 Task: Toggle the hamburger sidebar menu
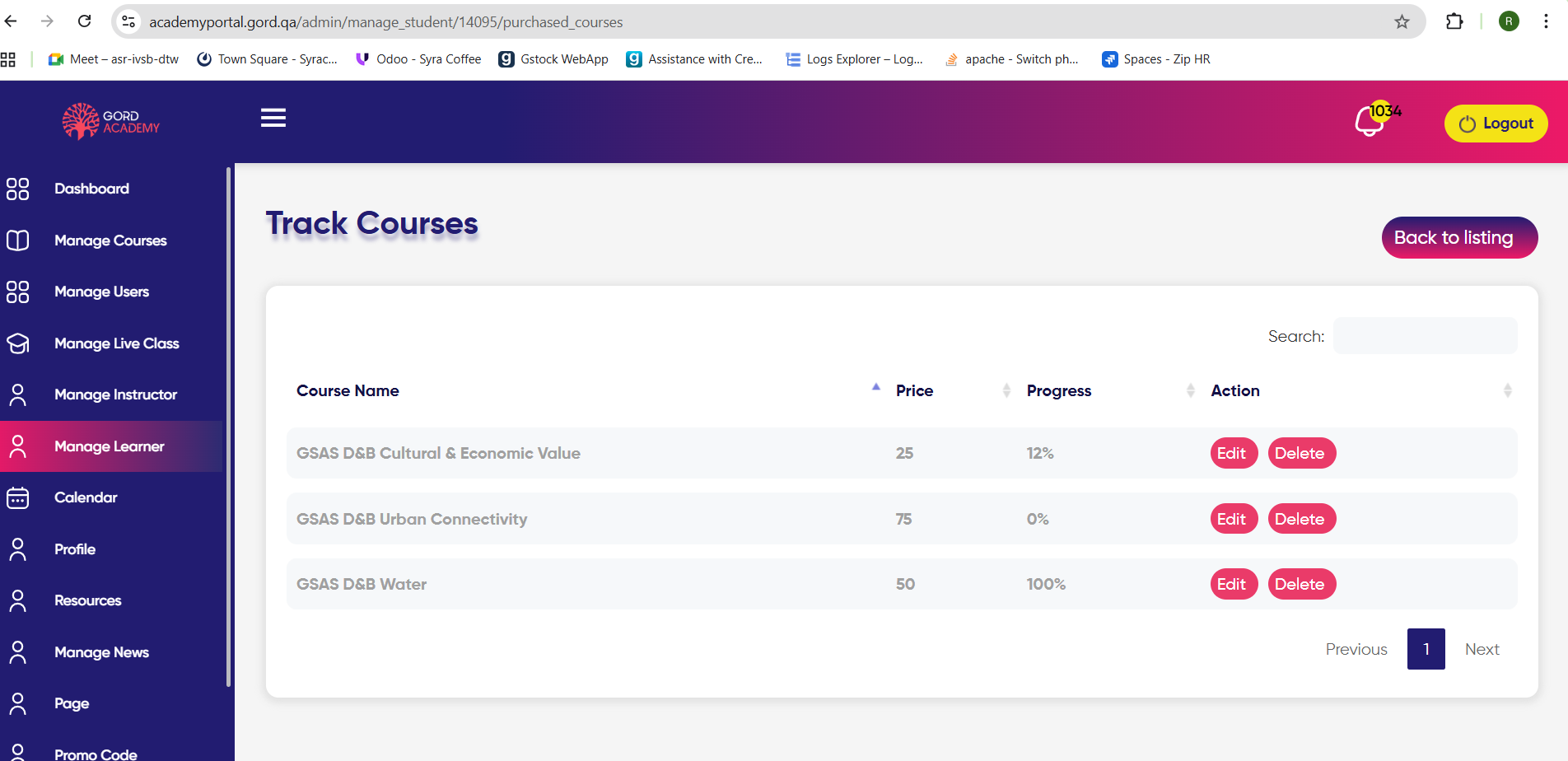tap(273, 118)
